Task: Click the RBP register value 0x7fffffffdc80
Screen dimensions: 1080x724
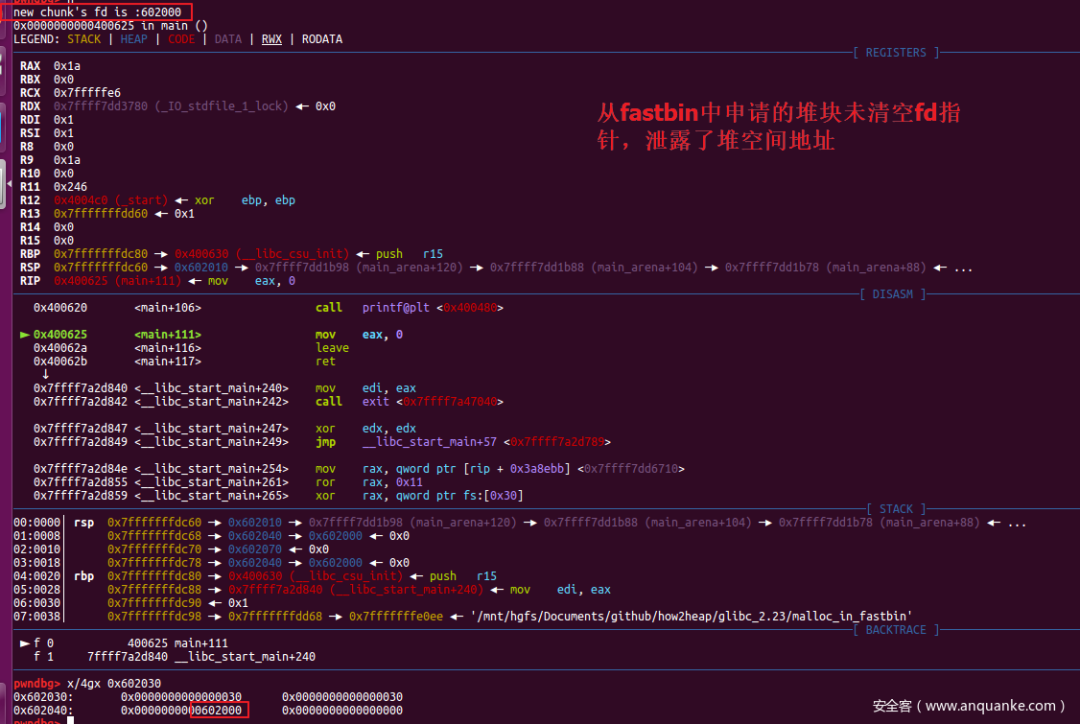Action: (101, 254)
